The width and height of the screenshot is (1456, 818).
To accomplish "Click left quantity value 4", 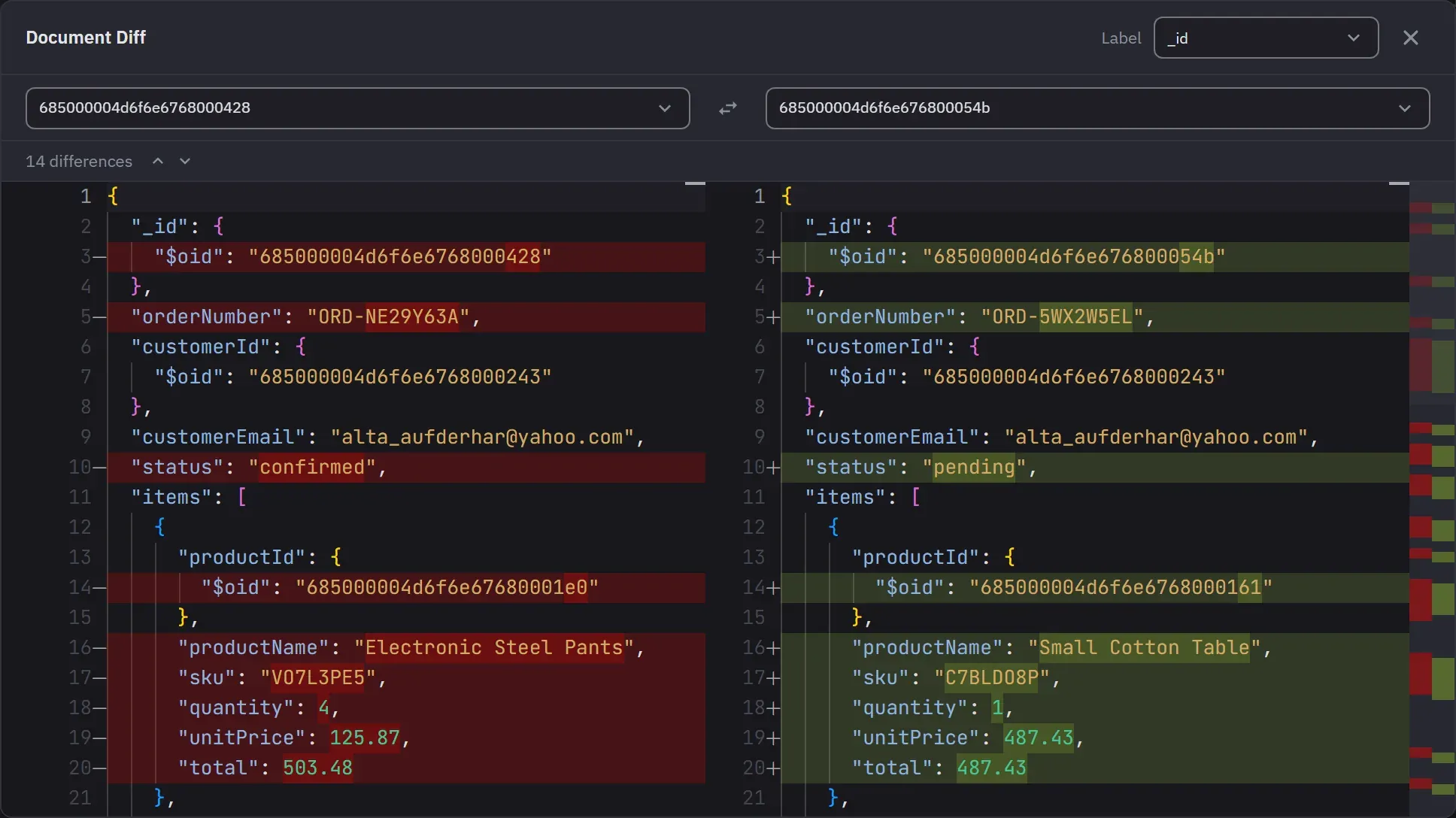I will (324, 707).
